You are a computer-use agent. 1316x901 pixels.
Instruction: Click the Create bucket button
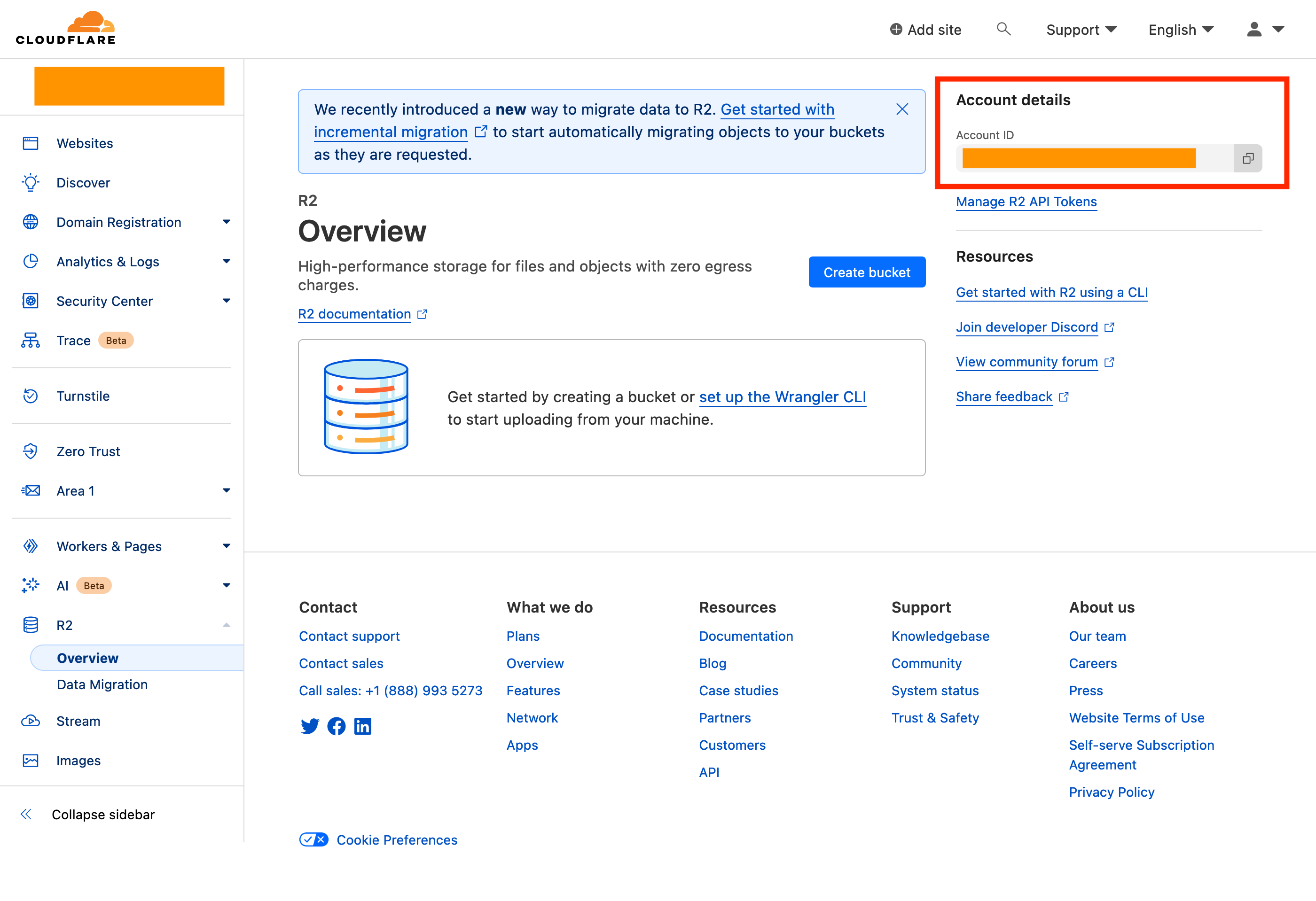866,272
